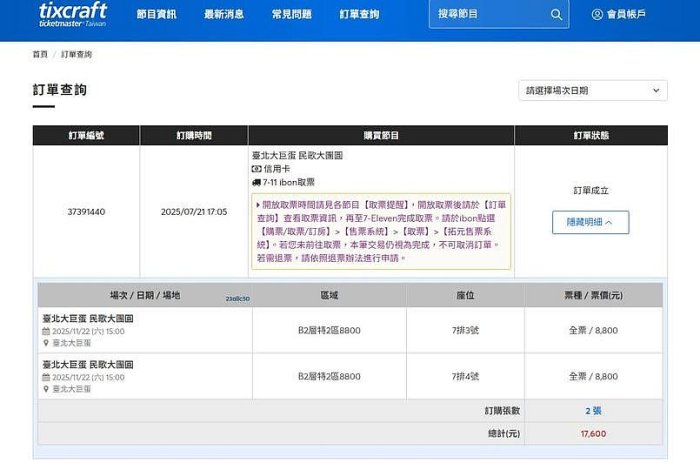Go to 最新消息 in the navigation bar
This screenshot has height=470, width=700.
[x=223, y=14]
